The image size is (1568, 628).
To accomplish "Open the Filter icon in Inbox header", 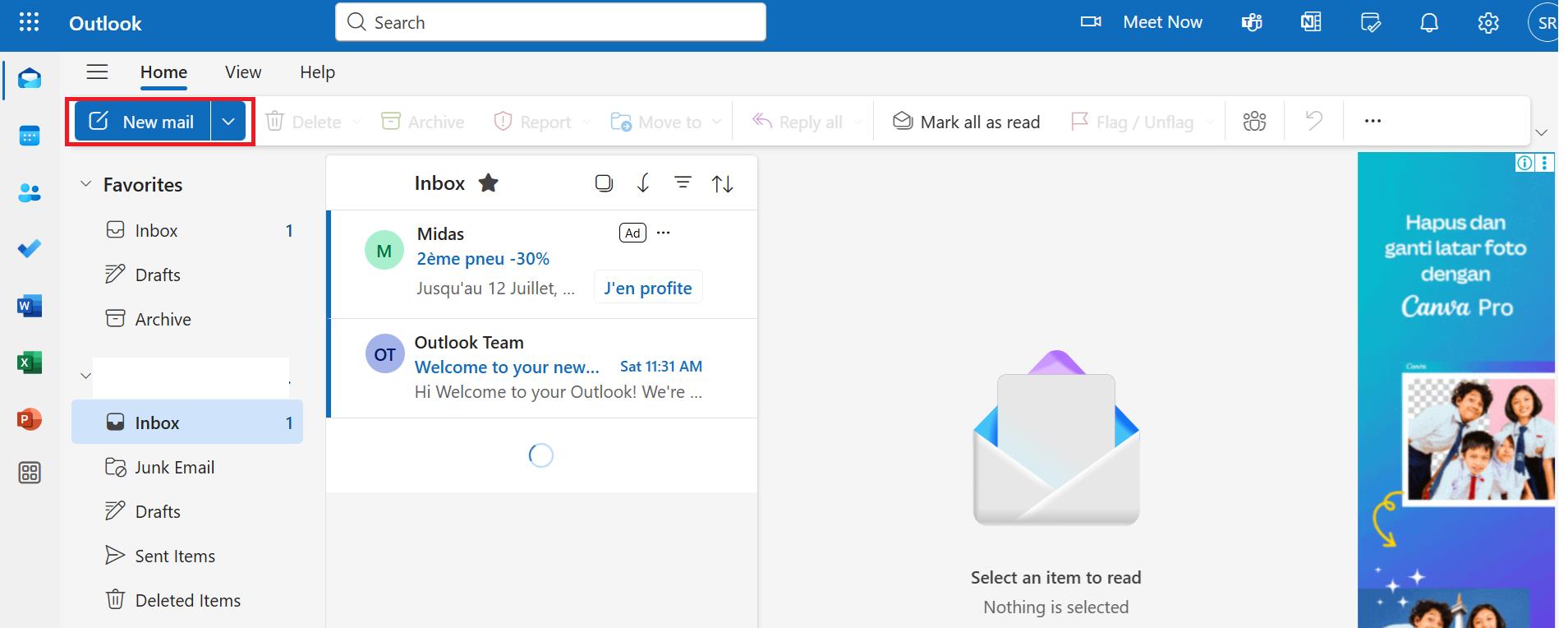I will pos(683,182).
